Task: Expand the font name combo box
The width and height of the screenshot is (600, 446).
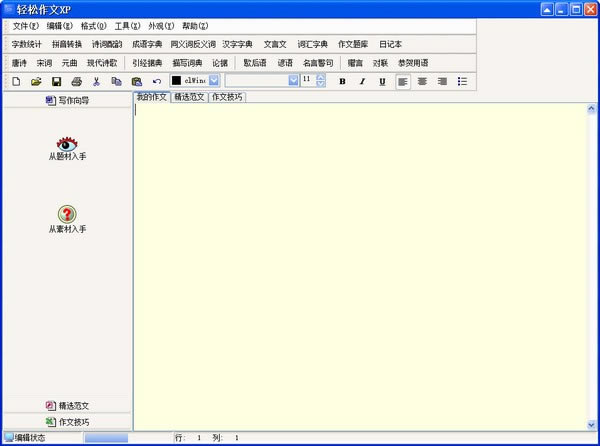Action: tap(293, 81)
